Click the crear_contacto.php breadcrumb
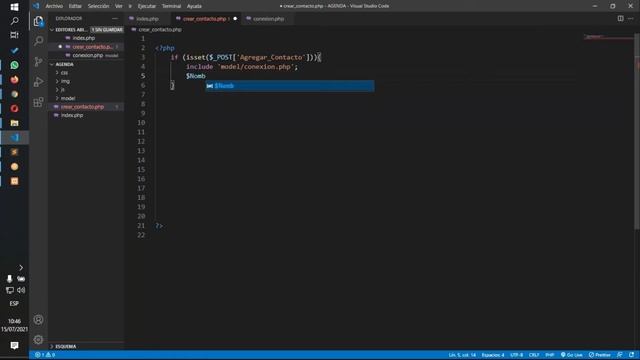 tap(160, 30)
